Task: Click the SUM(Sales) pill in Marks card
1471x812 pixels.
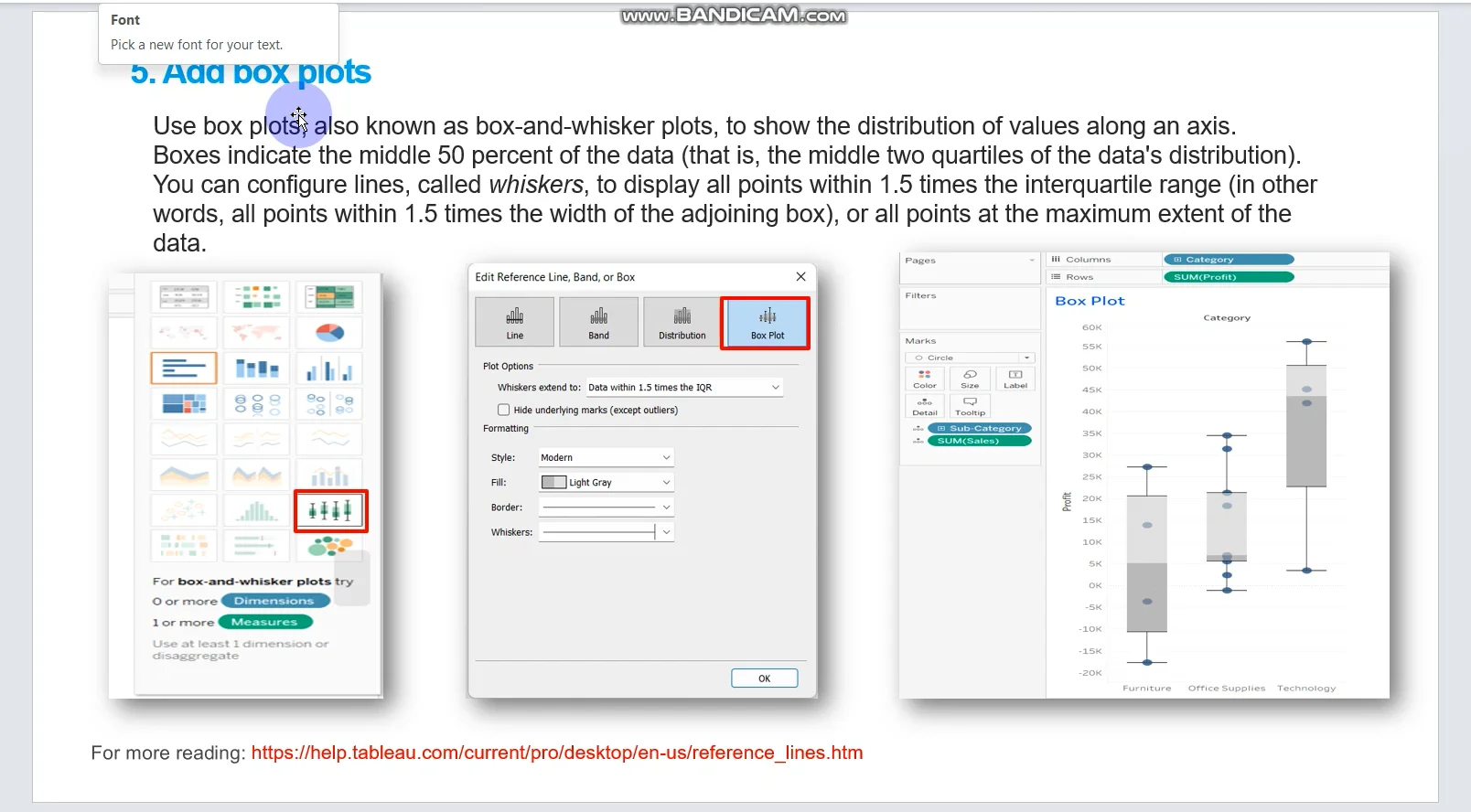Action: click(x=980, y=441)
